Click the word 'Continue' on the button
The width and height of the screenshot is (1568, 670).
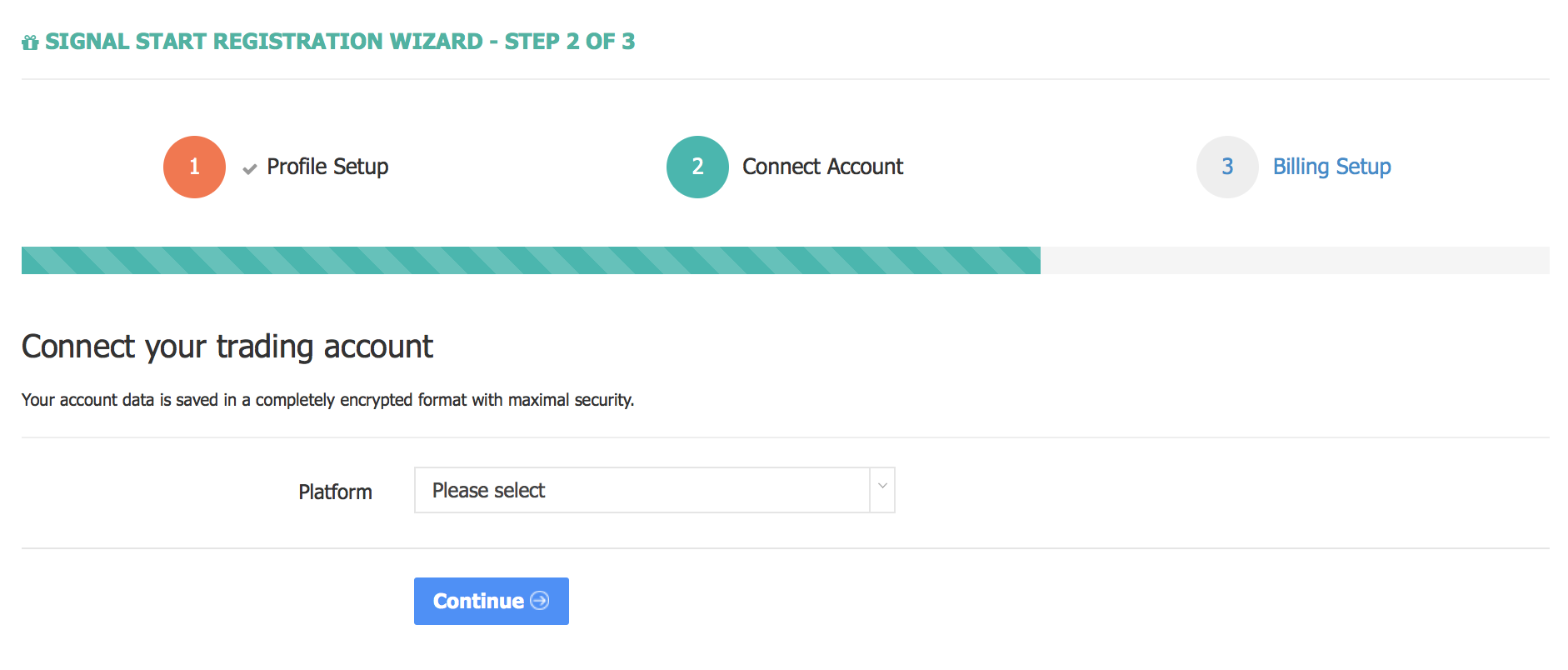point(478,601)
